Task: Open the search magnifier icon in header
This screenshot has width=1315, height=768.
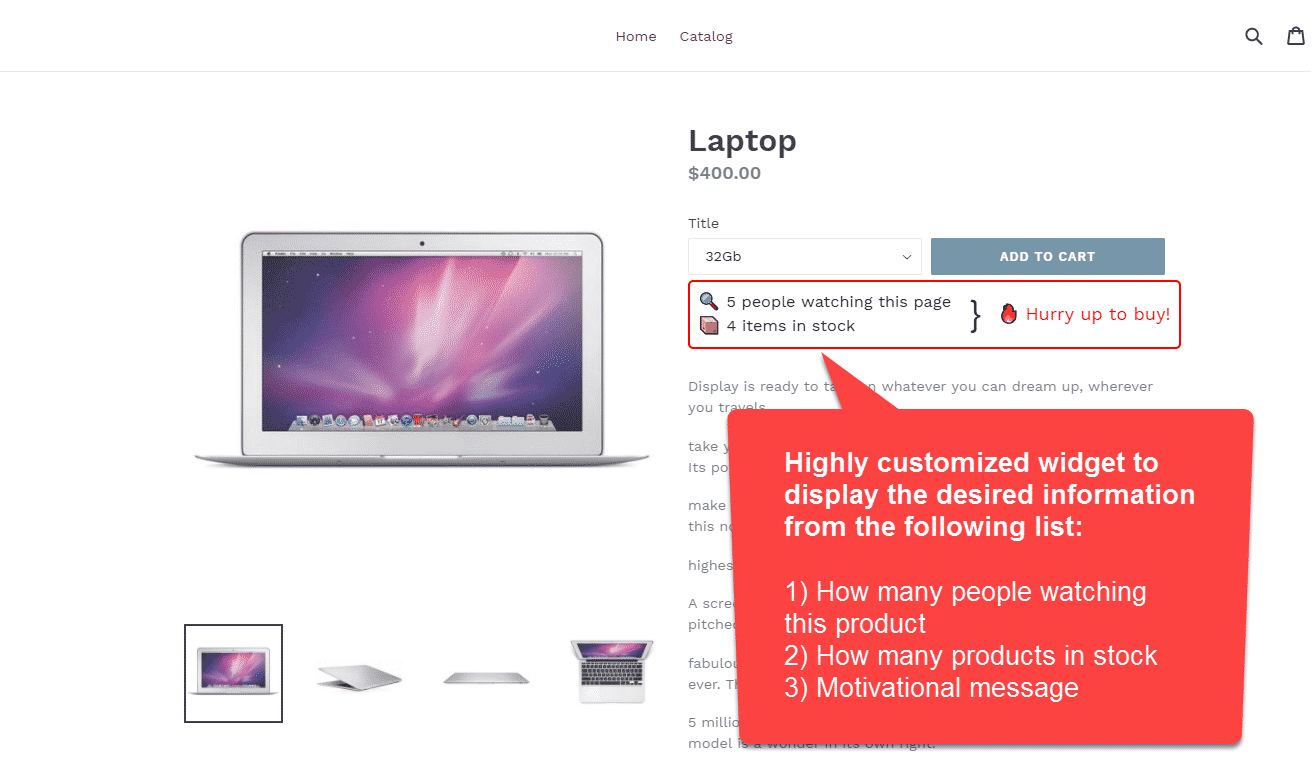Action: pos(1253,36)
